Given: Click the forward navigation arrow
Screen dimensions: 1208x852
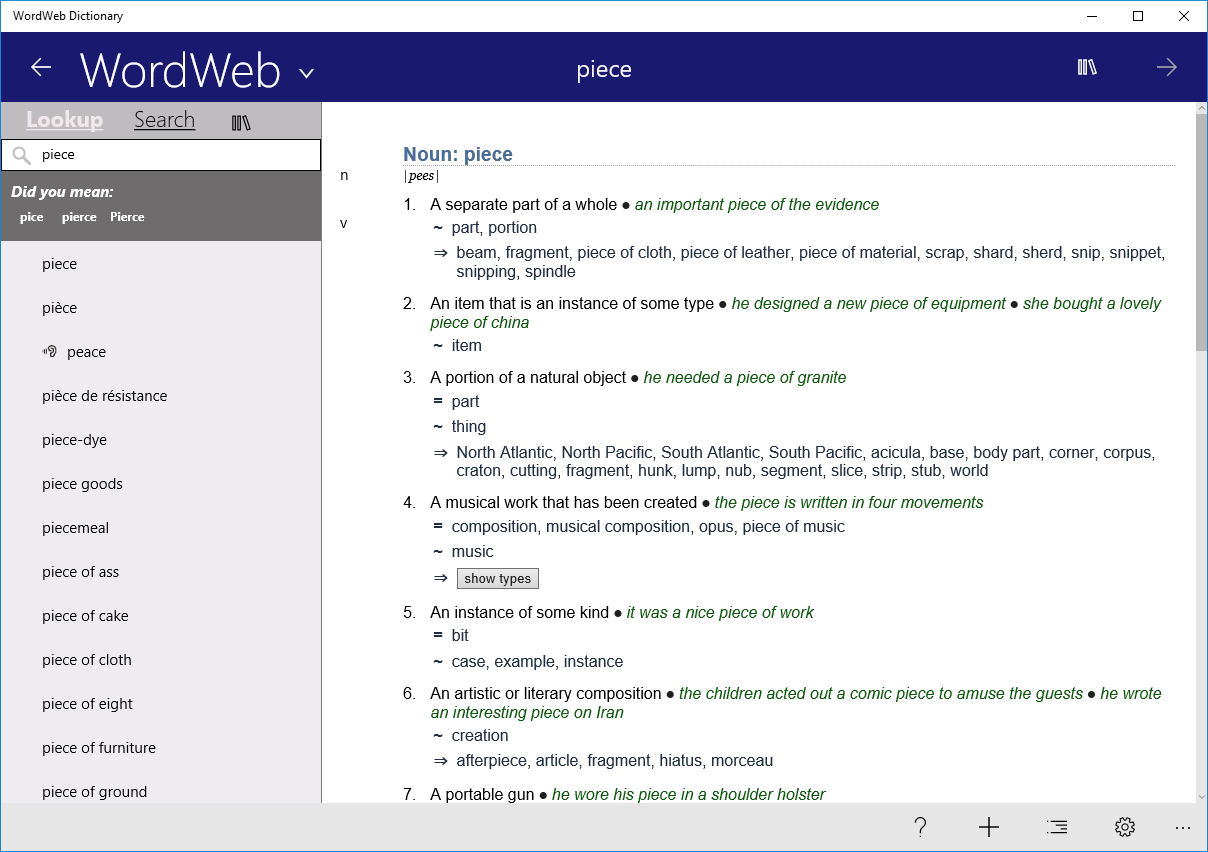Looking at the screenshot, I should click(x=1166, y=67).
